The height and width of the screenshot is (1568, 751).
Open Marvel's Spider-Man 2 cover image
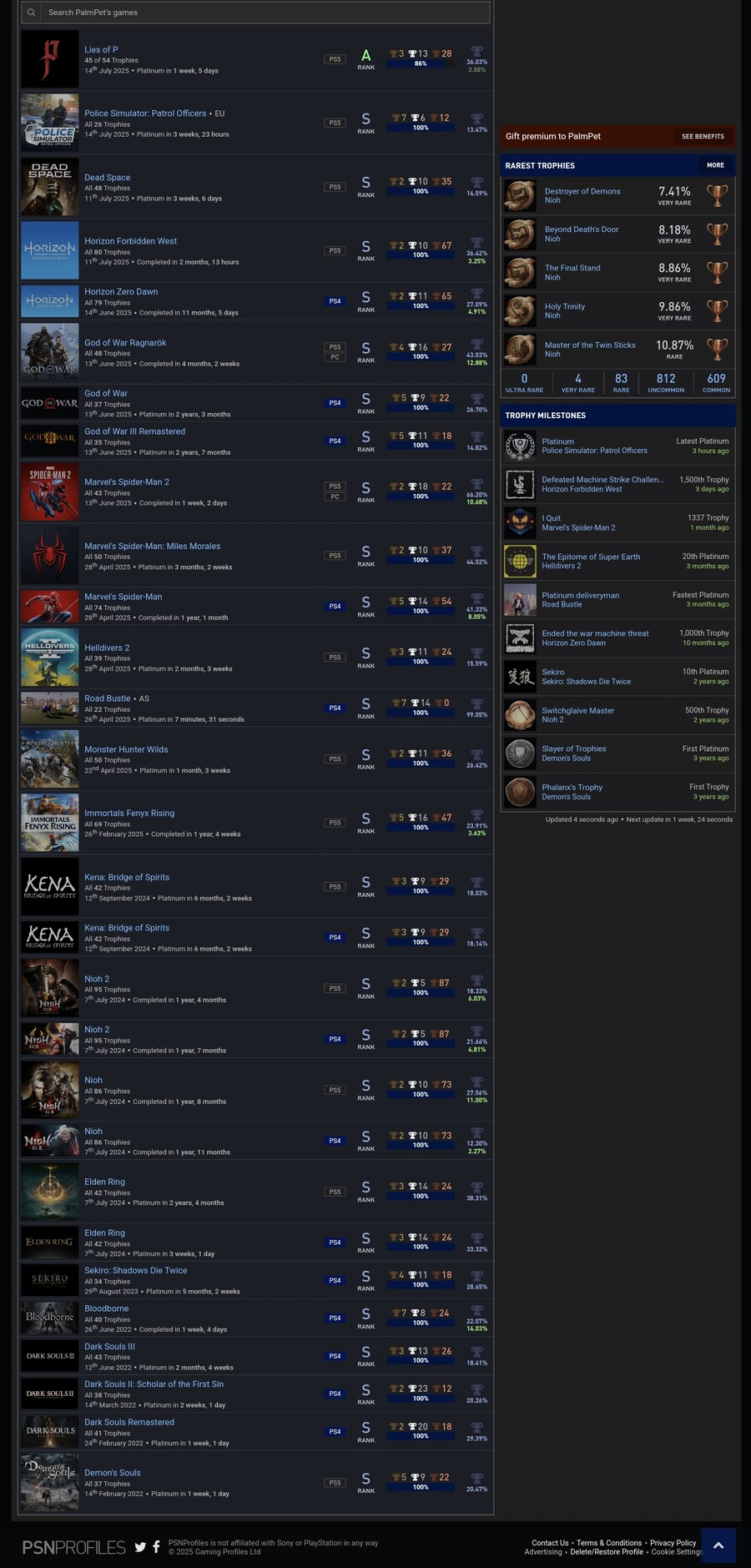(50, 492)
